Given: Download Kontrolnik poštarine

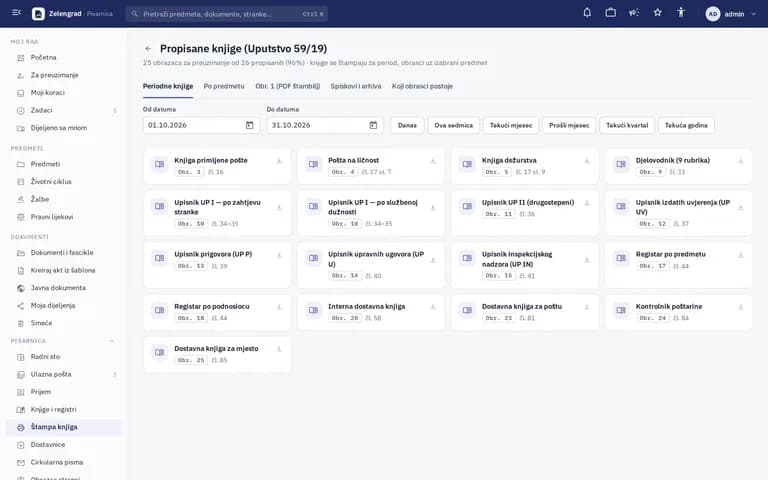Looking at the screenshot, I should 741,307.
